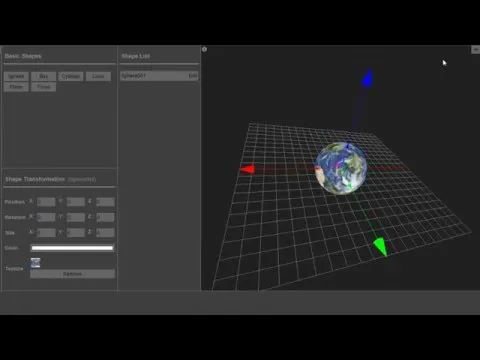
Task: Click the Sphere shape button
Action: 16,76
